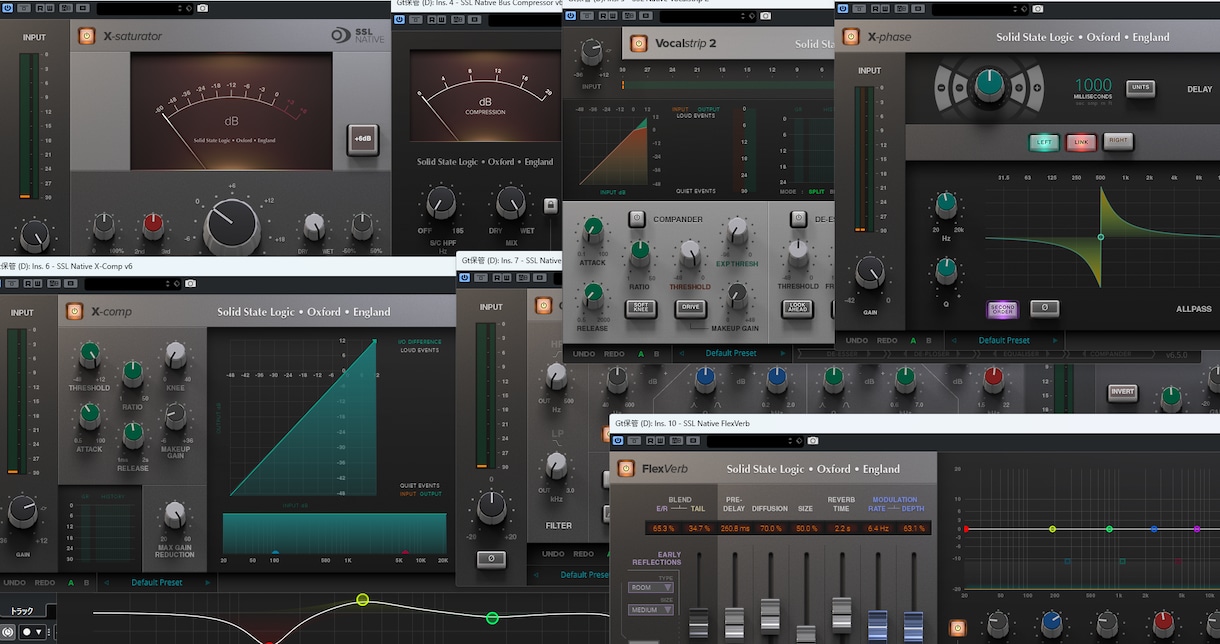Toggle the FlexVerb plugin power icon
Image resolution: width=1220 pixels, height=644 pixels.
[x=626, y=468]
